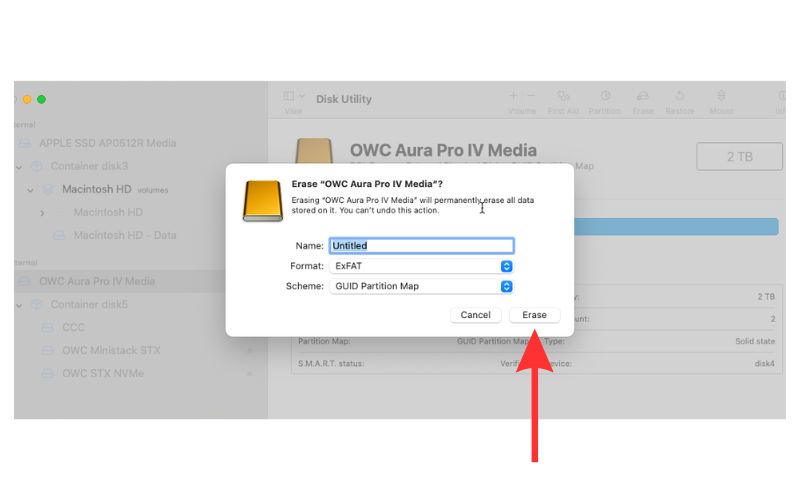Open the View sidebar options menu
Image resolution: width=800 pixels, height=500 pixels.
tap(294, 97)
